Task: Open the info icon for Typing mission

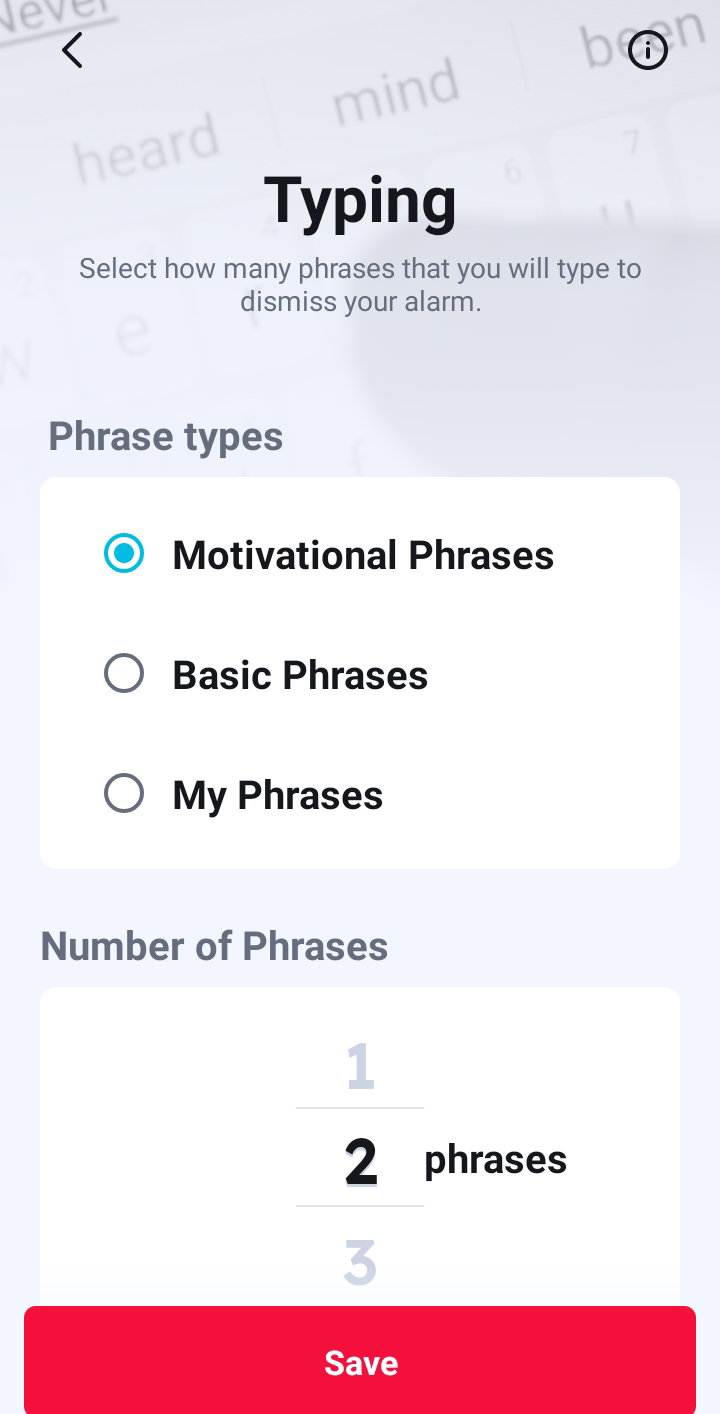Action: coord(647,50)
